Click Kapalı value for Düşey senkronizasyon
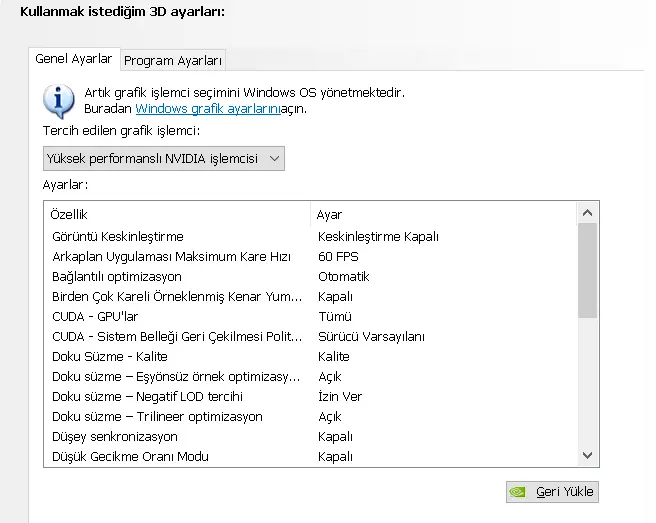Viewport: 656px width, 523px height. tap(335, 437)
